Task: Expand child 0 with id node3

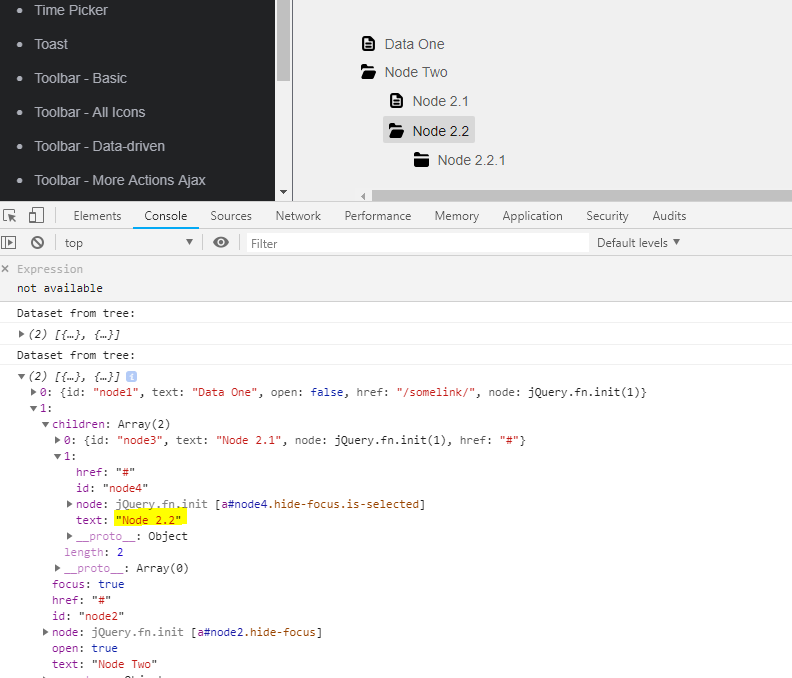Action: (x=58, y=440)
